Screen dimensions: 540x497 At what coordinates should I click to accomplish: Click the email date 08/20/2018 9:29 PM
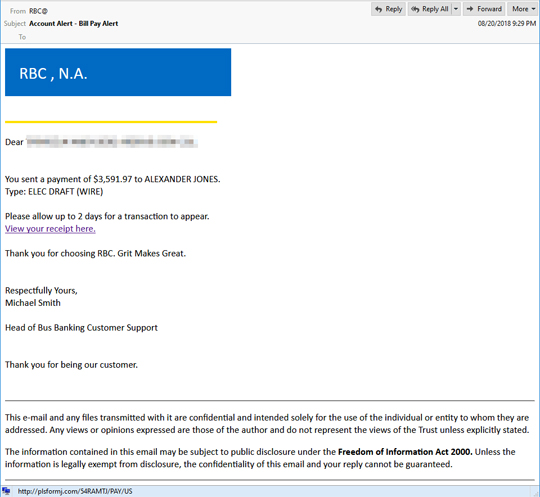click(507, 23)
